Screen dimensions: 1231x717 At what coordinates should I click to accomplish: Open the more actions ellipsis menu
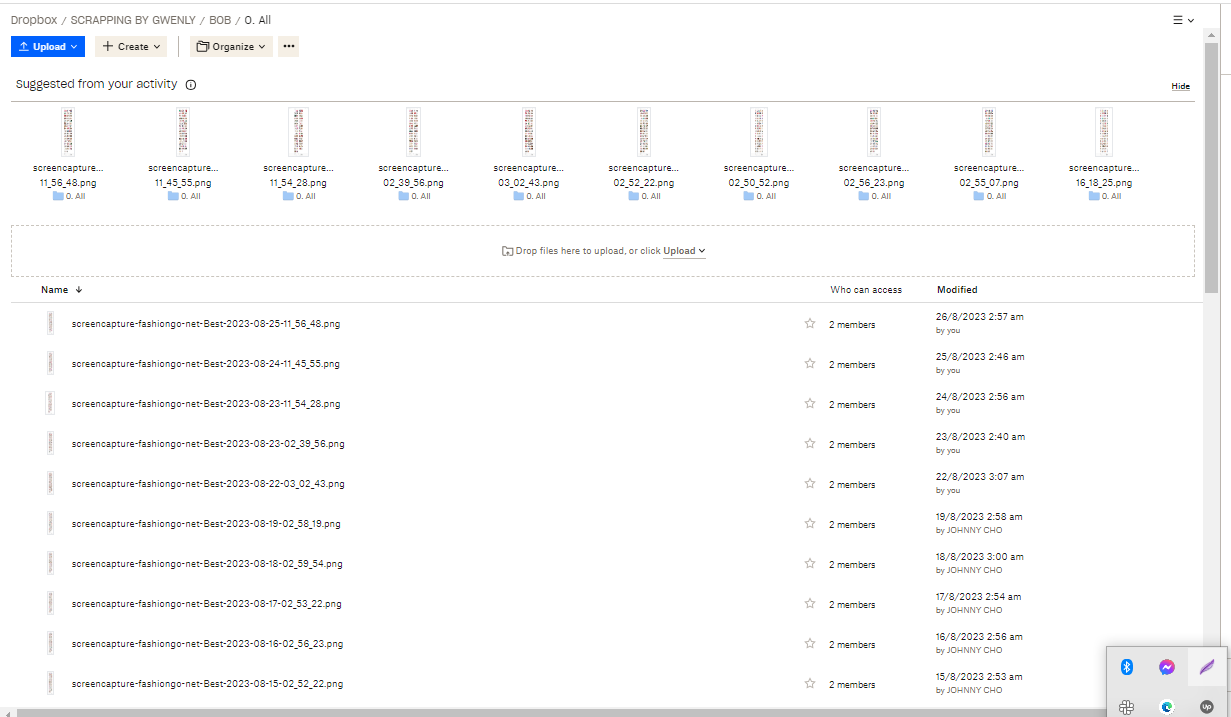(288, 46)
